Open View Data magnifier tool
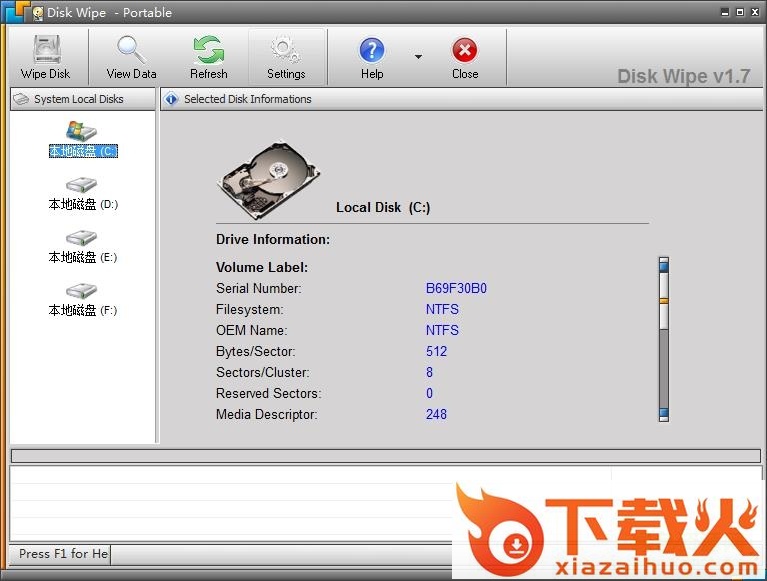 pyautogui.click(x=131, y=49)
